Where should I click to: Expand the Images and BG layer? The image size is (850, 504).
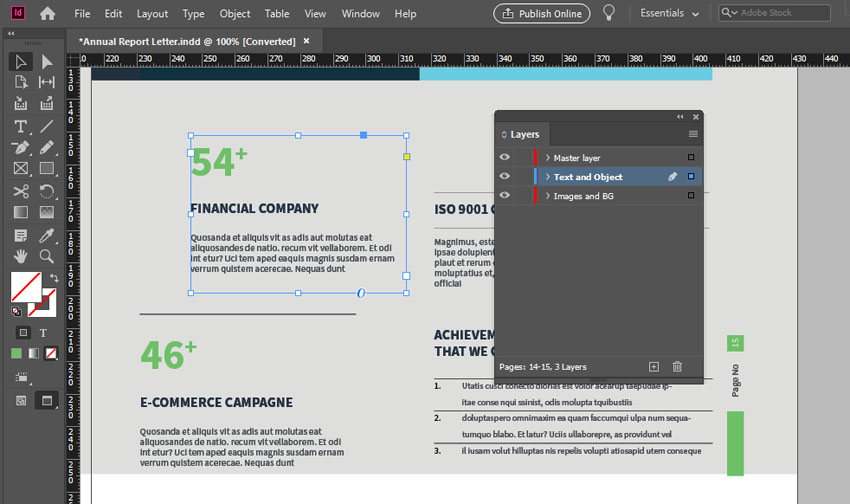[548, 196]
